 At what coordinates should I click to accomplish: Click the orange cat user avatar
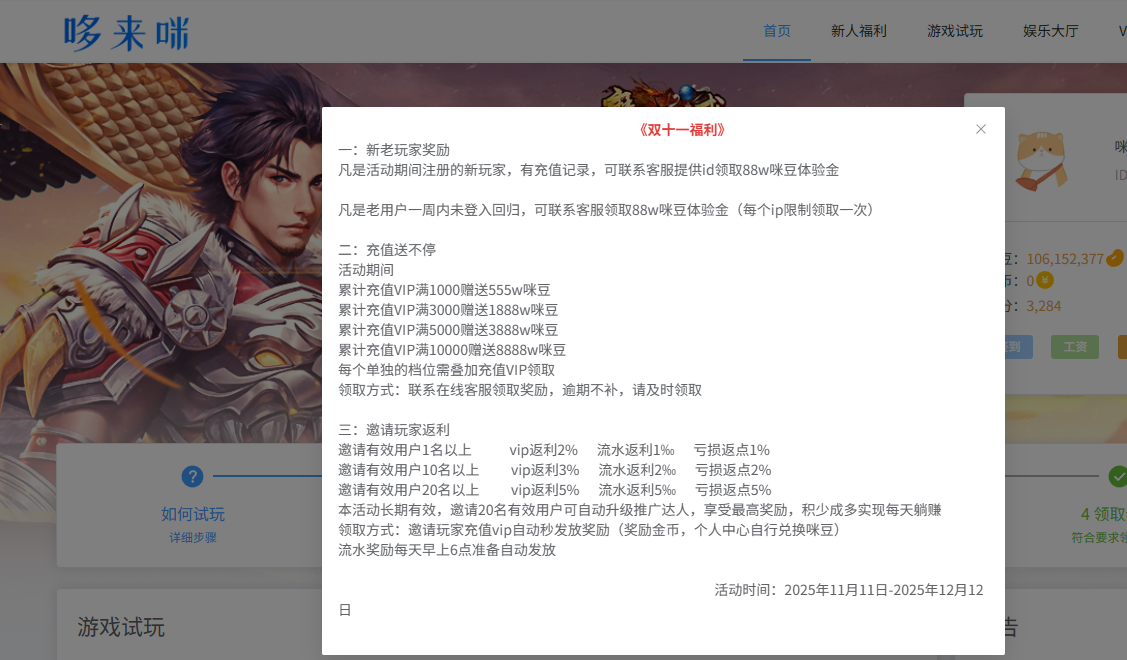click(x=1041, y=160)
